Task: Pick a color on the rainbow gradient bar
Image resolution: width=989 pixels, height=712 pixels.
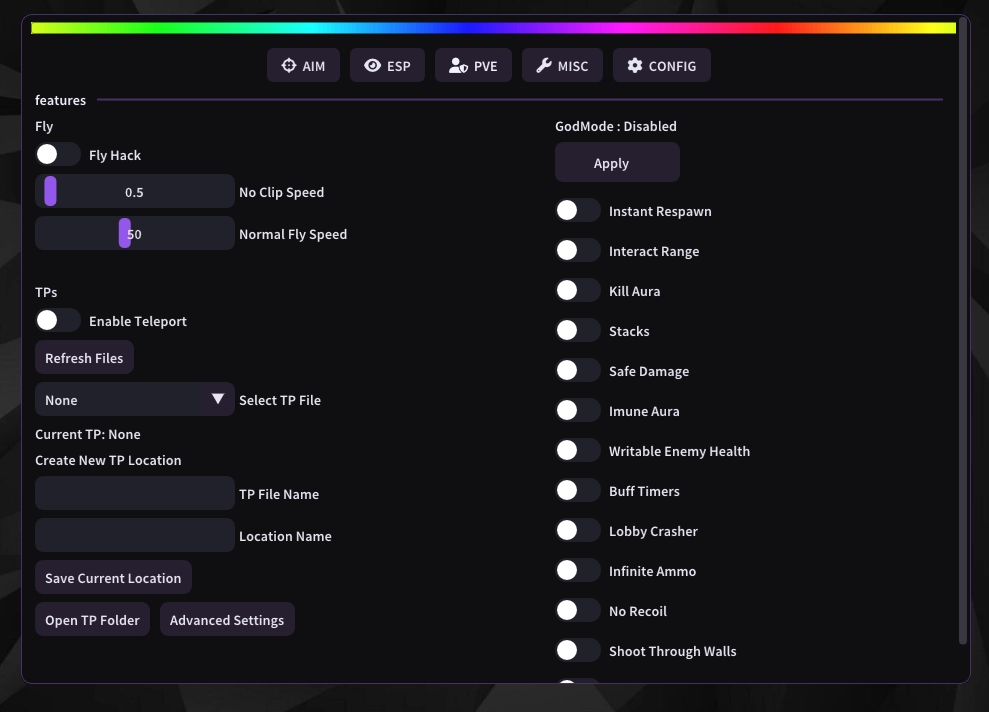Action: (495, 28)
